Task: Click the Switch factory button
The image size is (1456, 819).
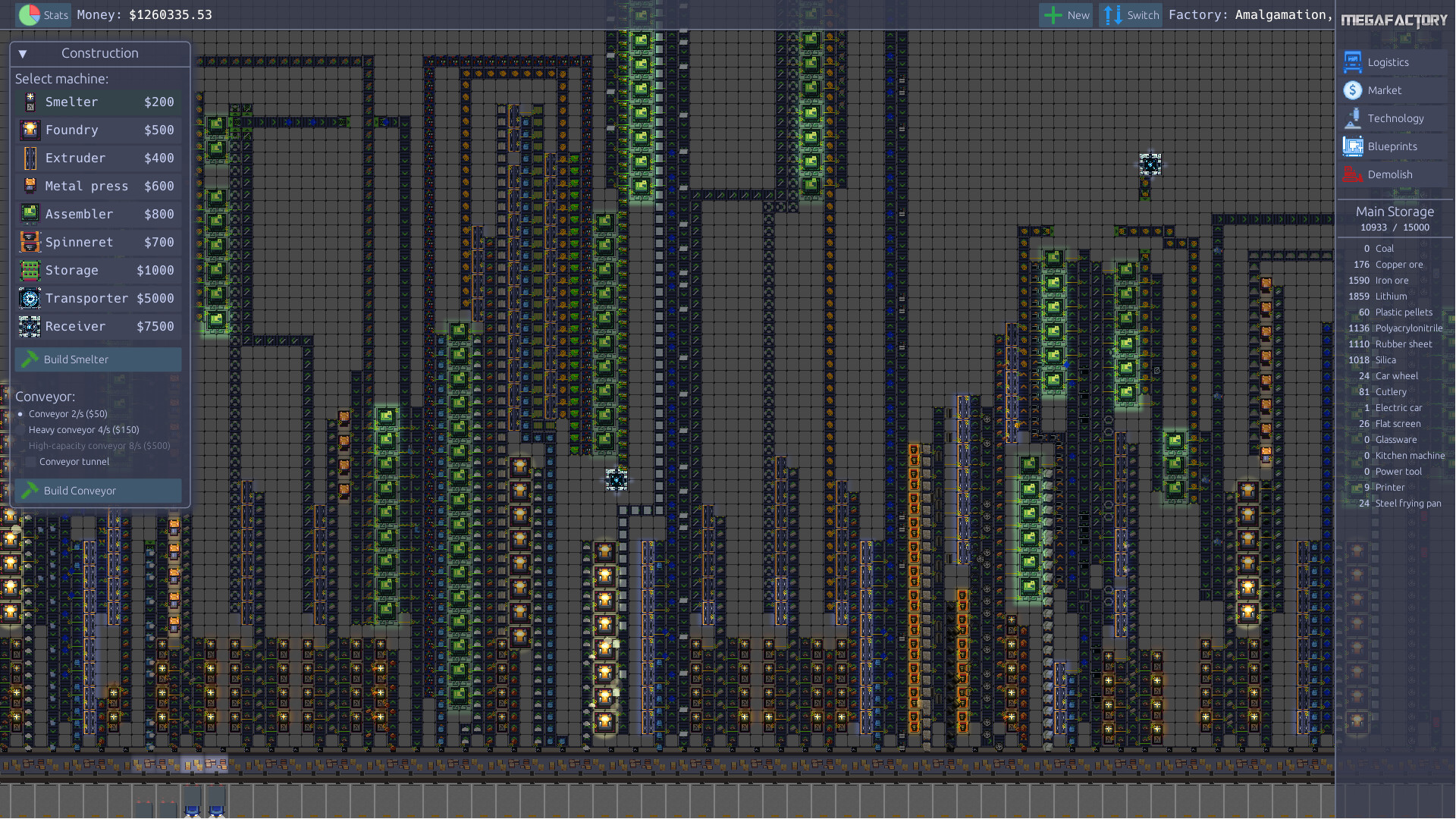Action: [1130, 15]
